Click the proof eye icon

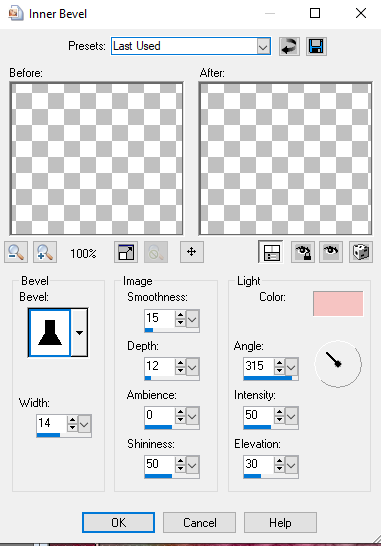click(x=331, y=252)
